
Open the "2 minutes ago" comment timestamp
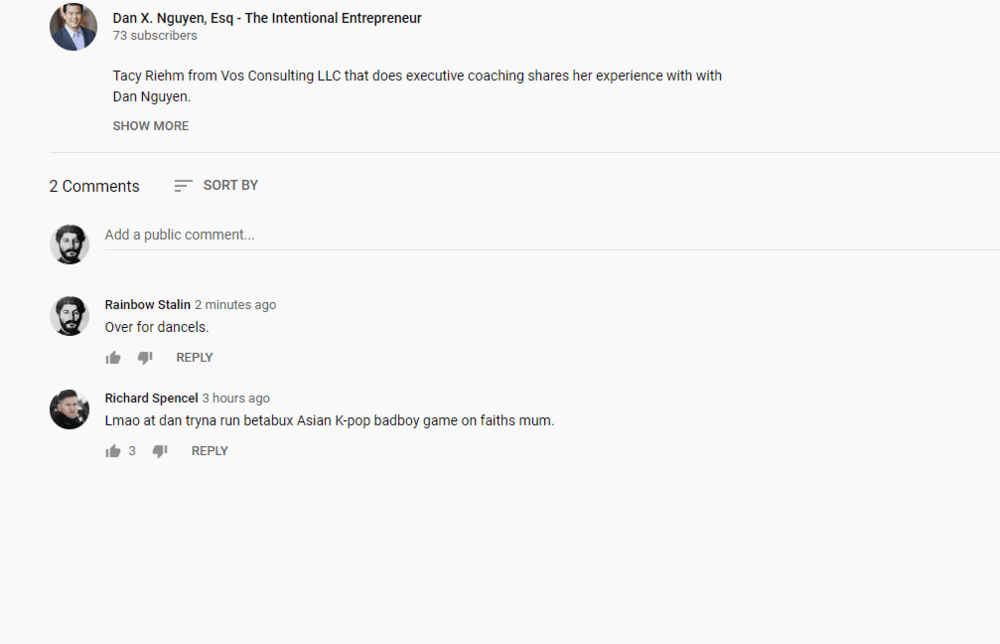click(235, 305)
